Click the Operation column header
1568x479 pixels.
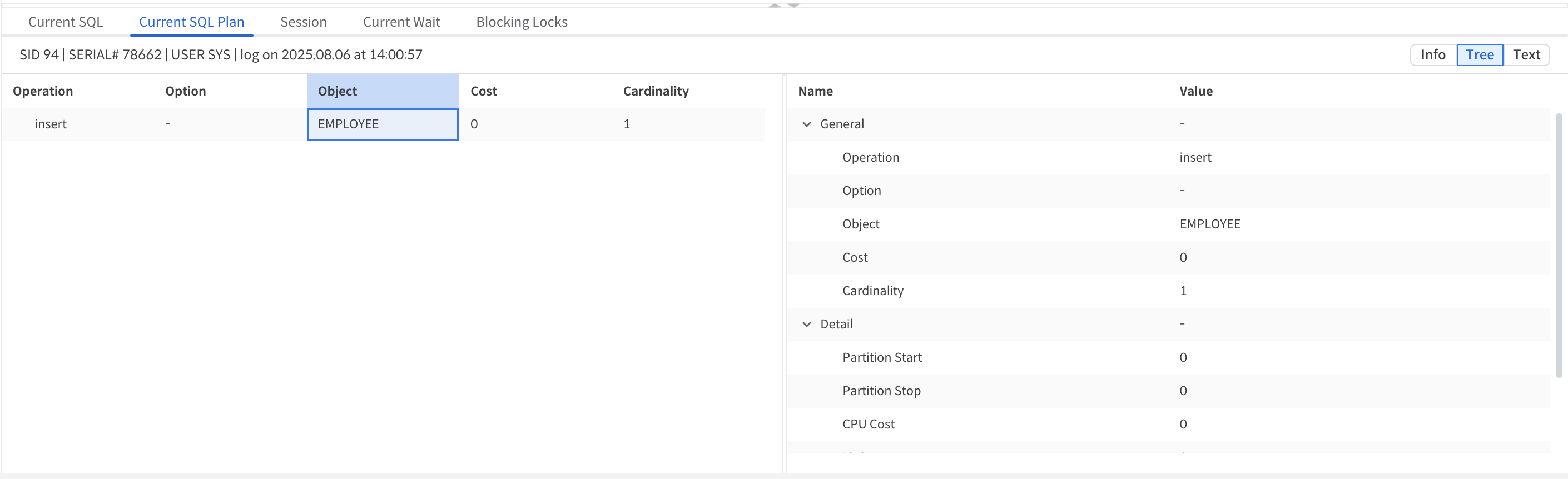pyautogui.click(x=43, y=91)
